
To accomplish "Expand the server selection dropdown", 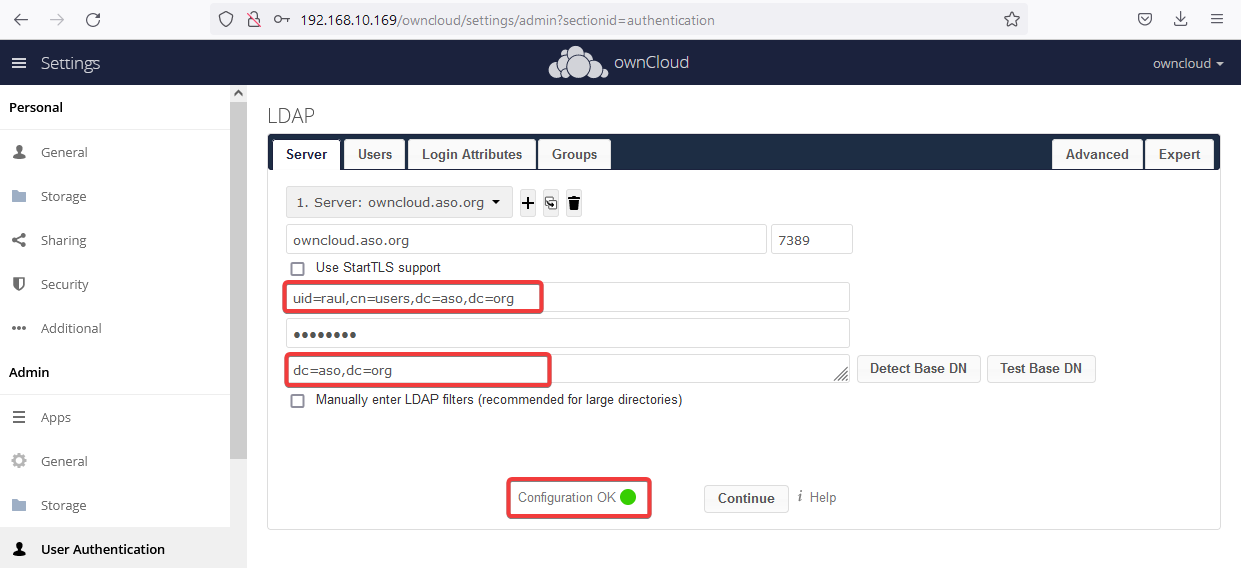I will pos(399,202).
